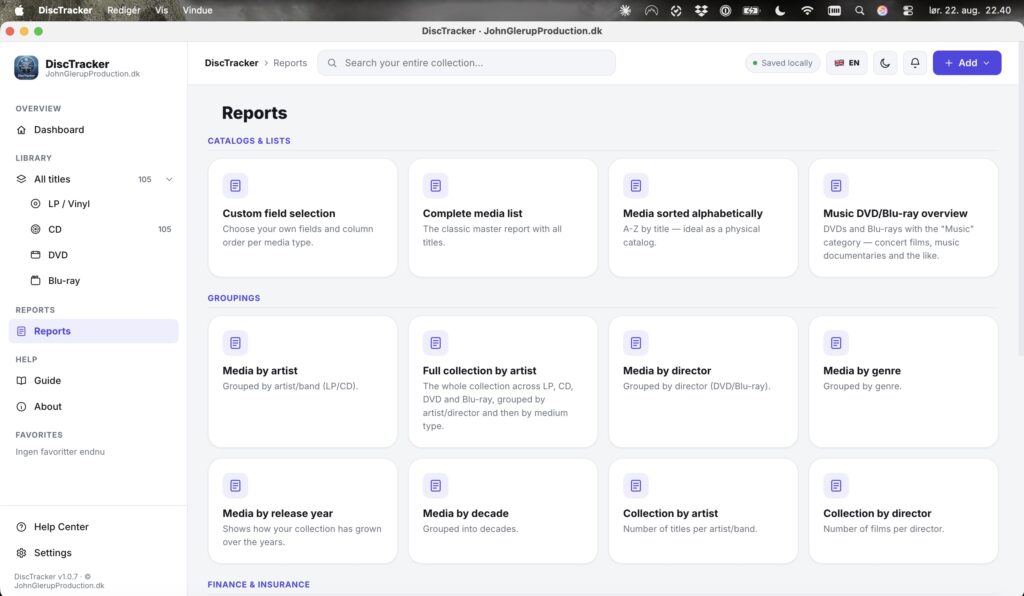The width and height of the screenshot is (1024, 596).
Task: Click DiscTracker breadcrumb link
Action: (x=231, y=63)
